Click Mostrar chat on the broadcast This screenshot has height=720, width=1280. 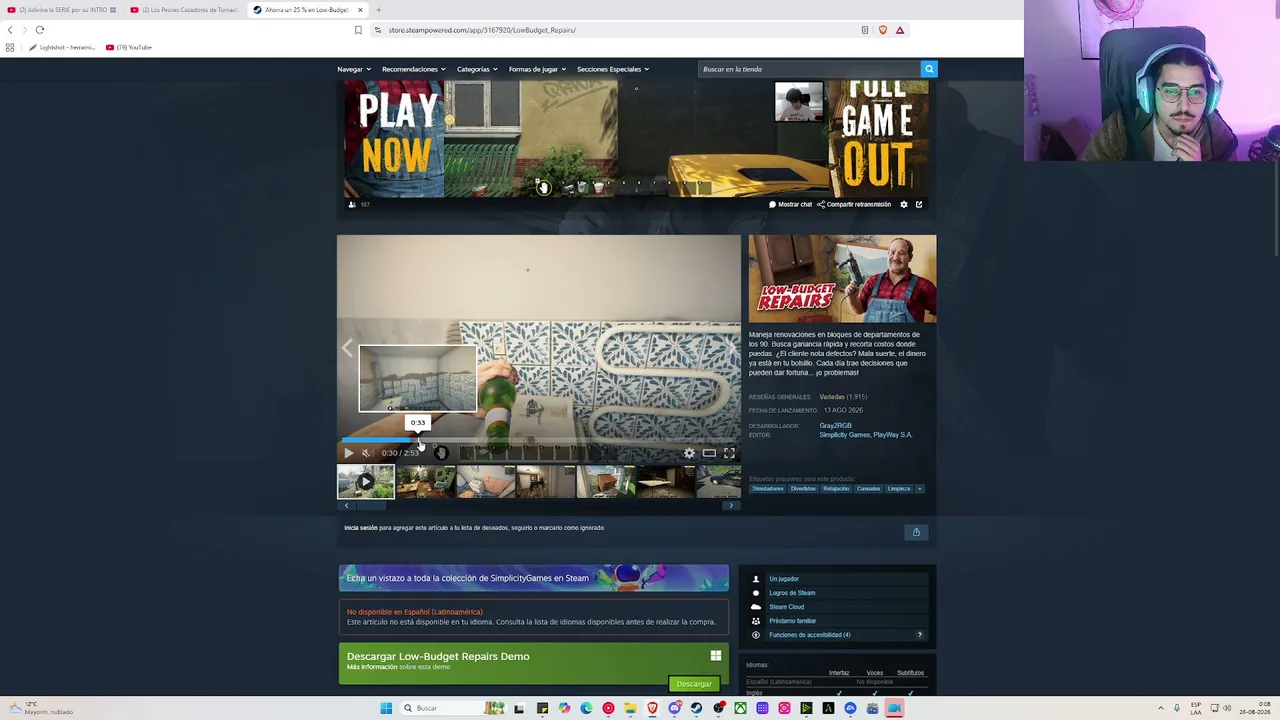click(790, 204)
